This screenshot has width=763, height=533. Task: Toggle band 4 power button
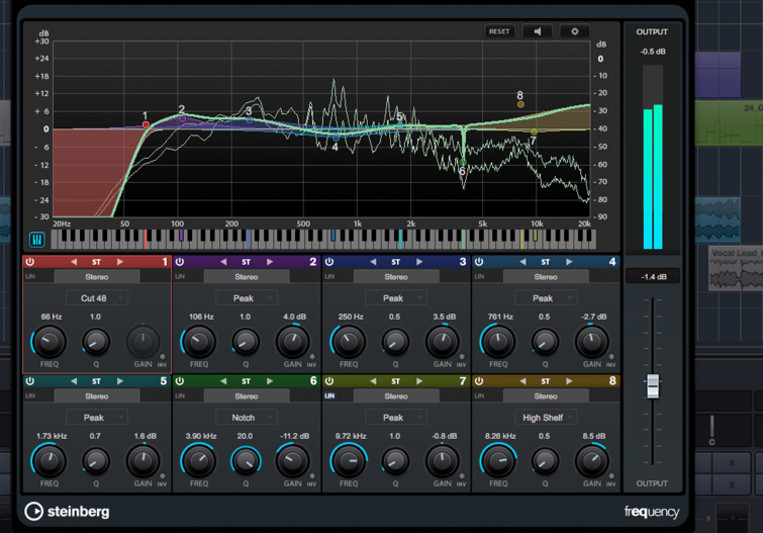(x=479, y=262)
